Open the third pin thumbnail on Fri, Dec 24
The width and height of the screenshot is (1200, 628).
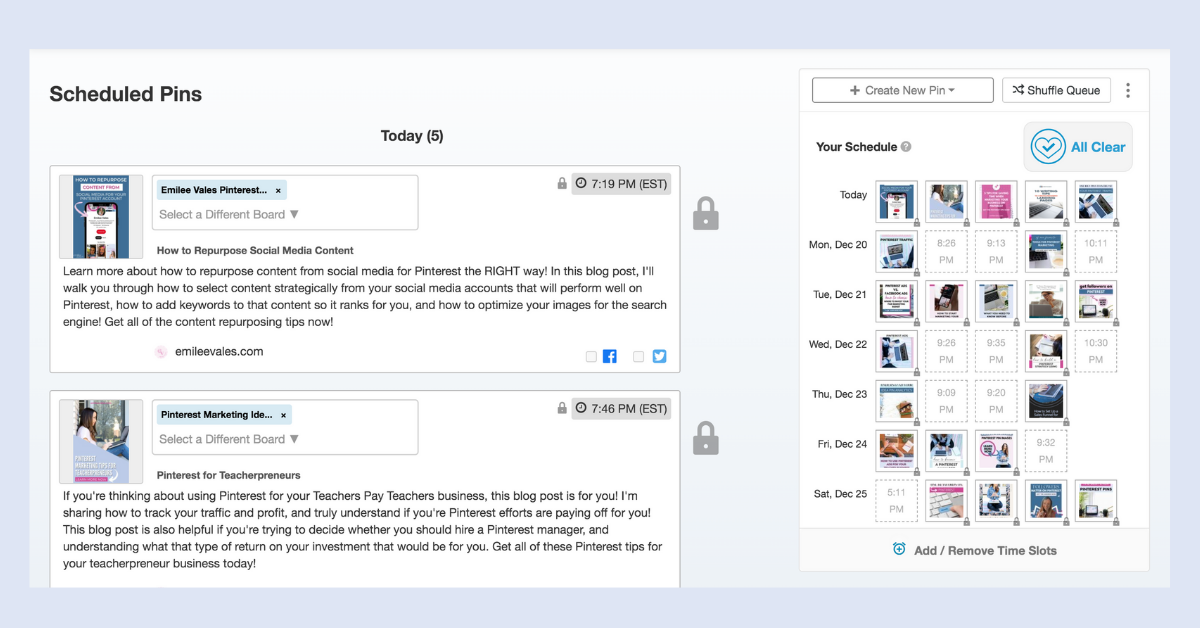pyautogui.click(x=996, y=451)
